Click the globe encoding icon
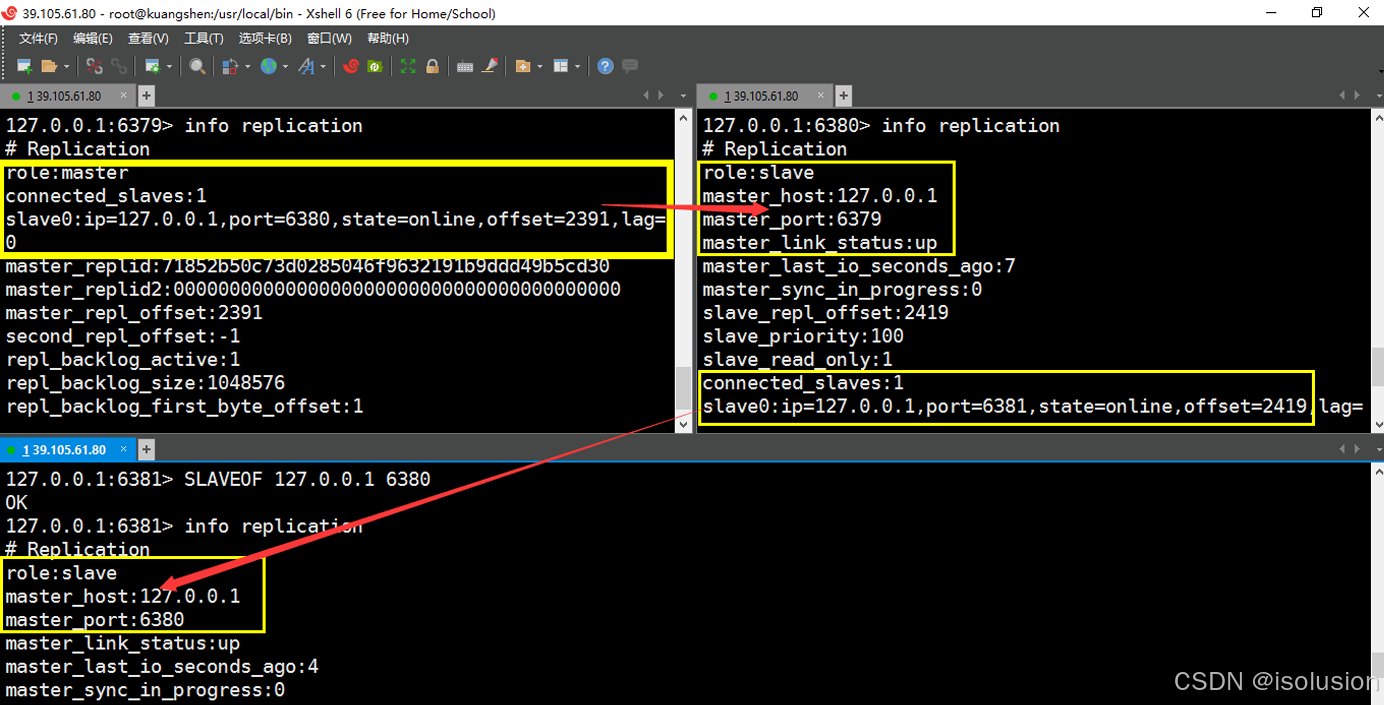The height and width of the screenshot is (705, 1384). pos(268,66)
